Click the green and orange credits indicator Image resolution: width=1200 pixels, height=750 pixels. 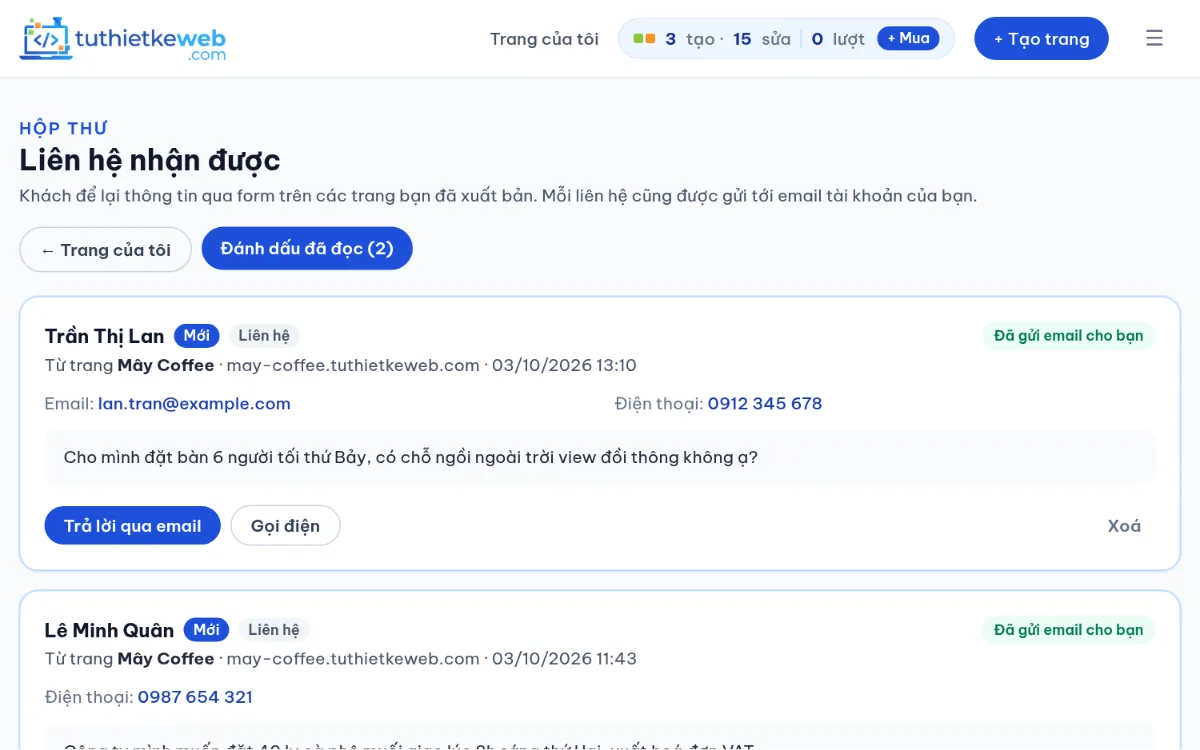pos(644,39)
